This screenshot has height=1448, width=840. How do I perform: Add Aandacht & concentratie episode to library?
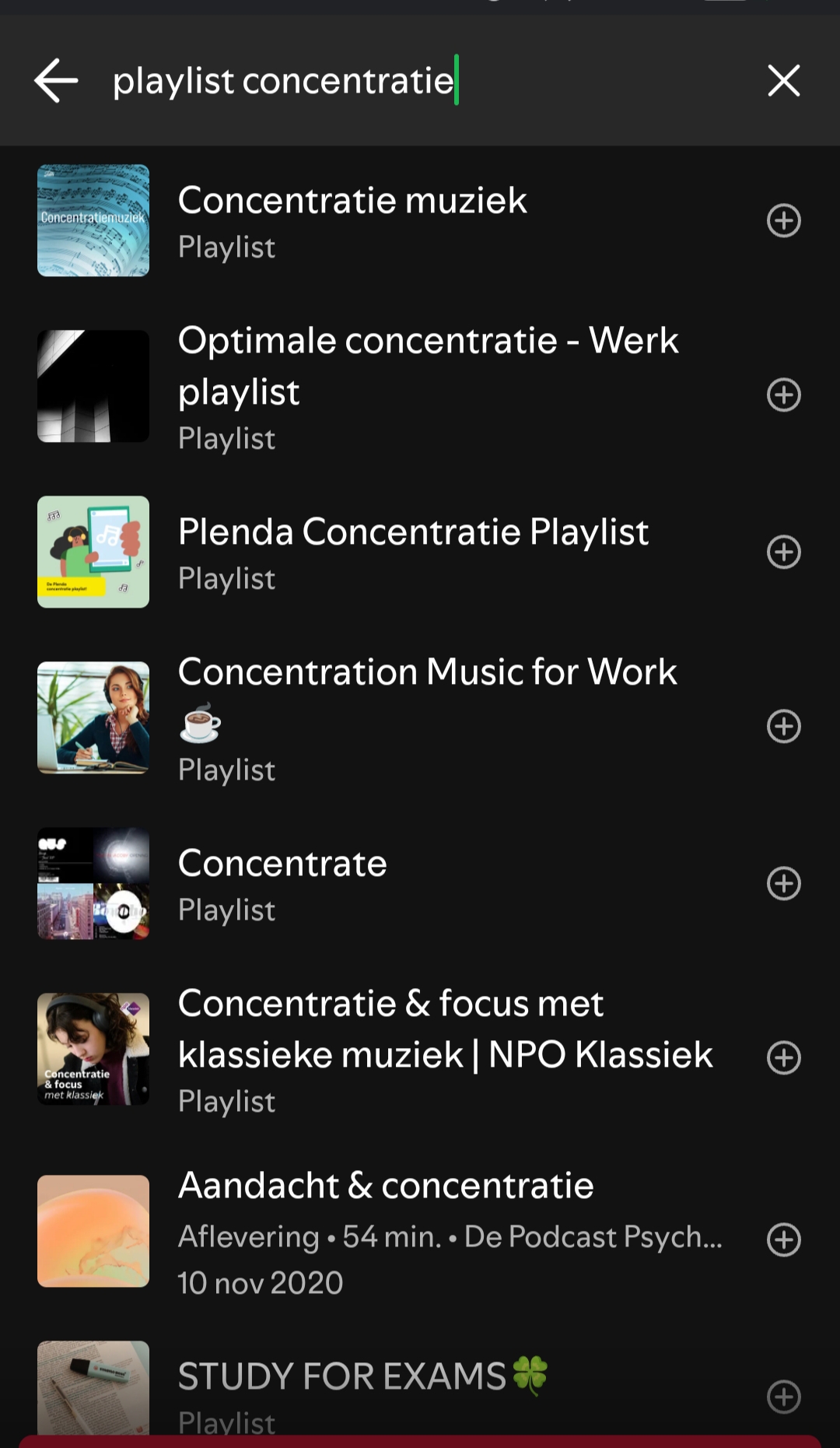click(783, 1239)
